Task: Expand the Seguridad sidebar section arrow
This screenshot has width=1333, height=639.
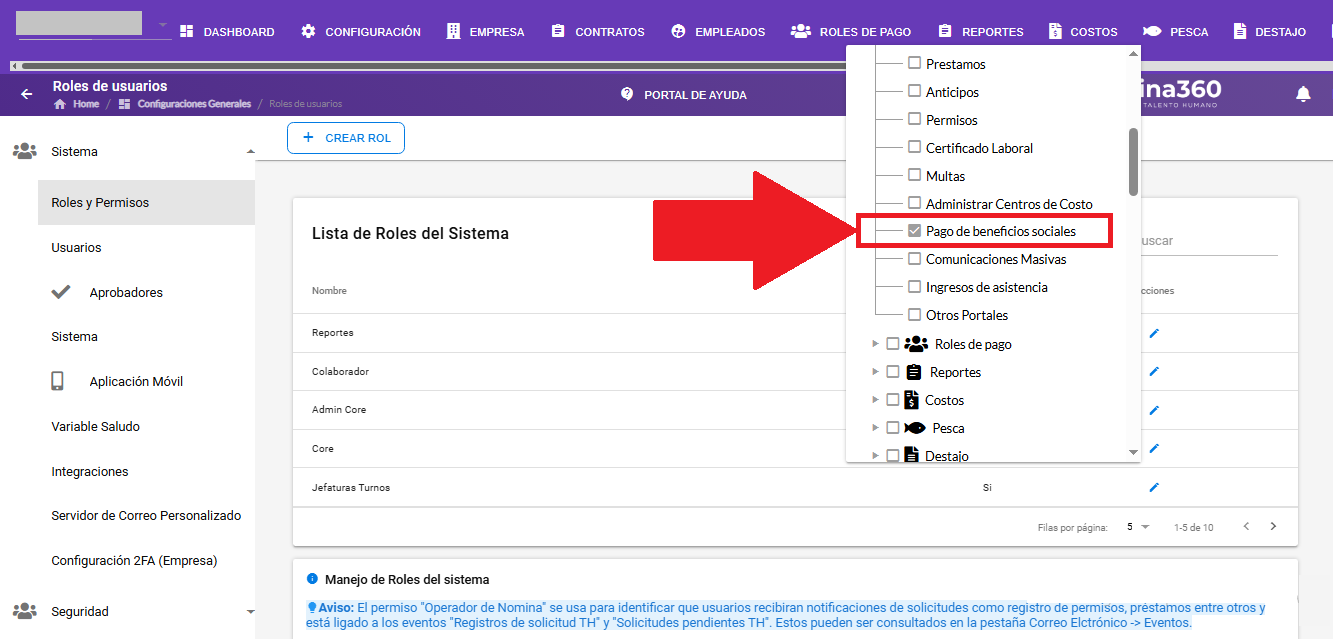Action: 250,611
